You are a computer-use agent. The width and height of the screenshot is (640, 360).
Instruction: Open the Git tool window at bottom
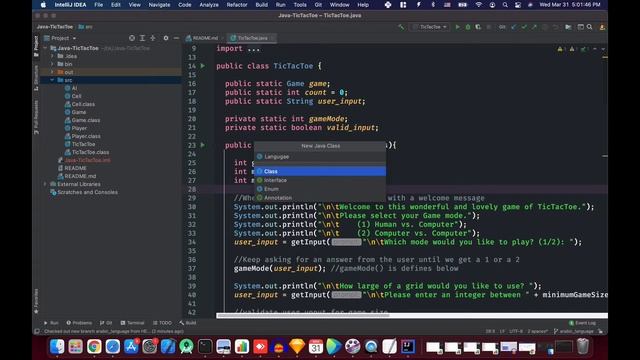click(106, 323)
